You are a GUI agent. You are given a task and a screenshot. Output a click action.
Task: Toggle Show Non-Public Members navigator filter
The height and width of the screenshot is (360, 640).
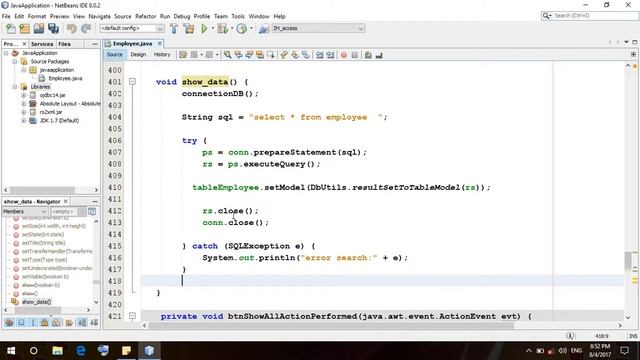(x=44, y=322)
